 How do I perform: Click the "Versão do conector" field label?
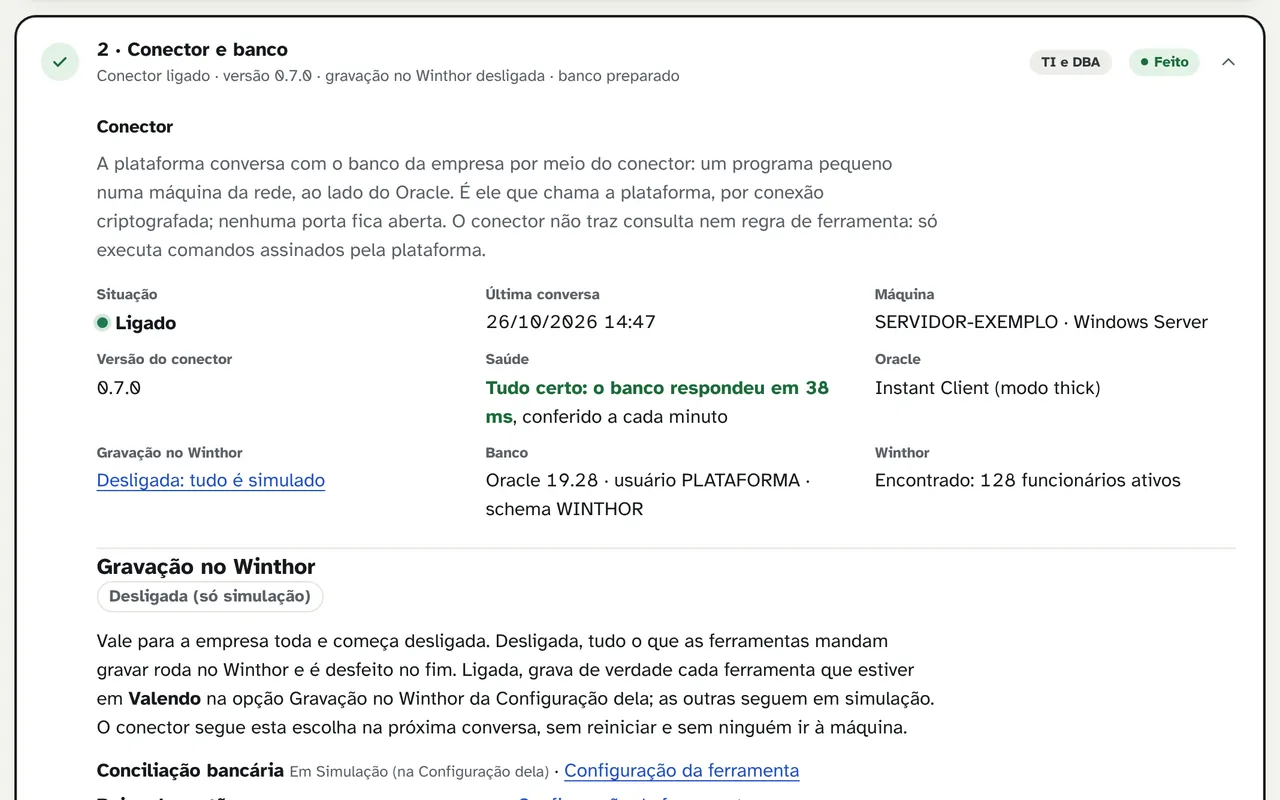point(164,359)
